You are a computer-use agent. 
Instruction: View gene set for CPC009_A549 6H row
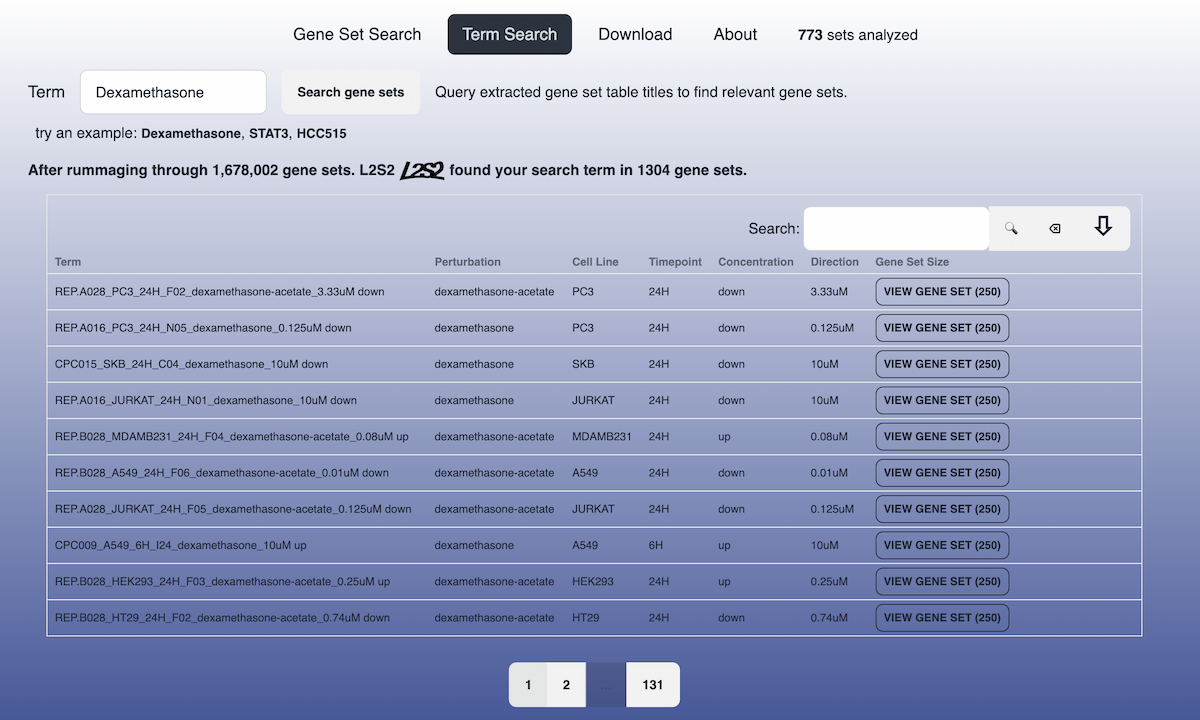click(942, 545)
